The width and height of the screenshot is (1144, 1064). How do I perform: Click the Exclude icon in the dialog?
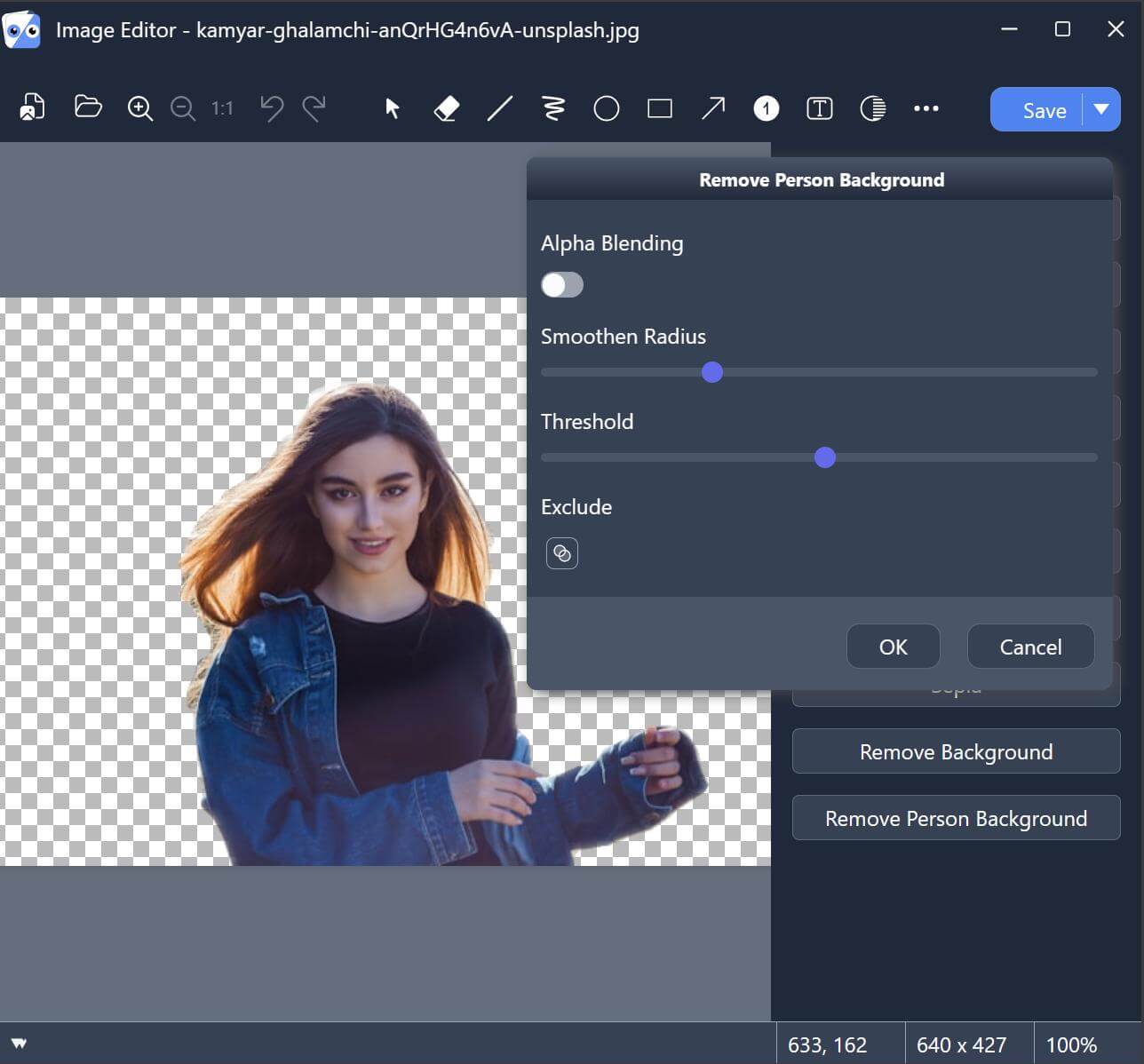(561, 552)
